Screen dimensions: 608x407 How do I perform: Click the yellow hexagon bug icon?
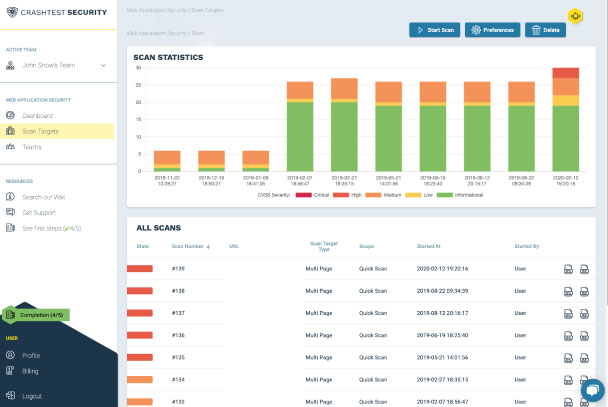coord(575,16)
